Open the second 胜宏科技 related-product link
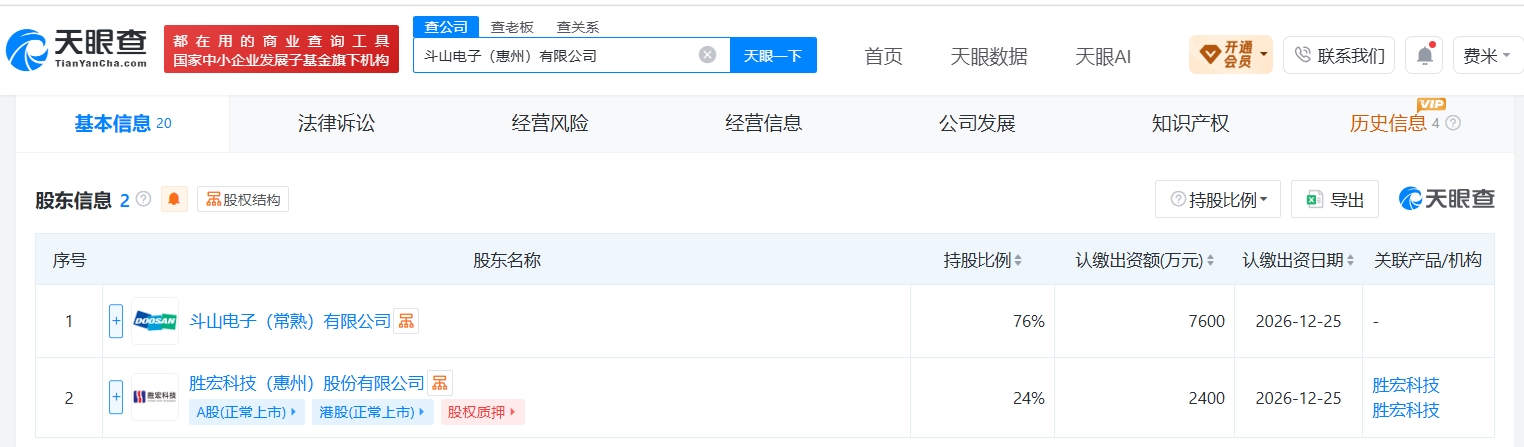1524x447 pixels. tap(1406, 409)
